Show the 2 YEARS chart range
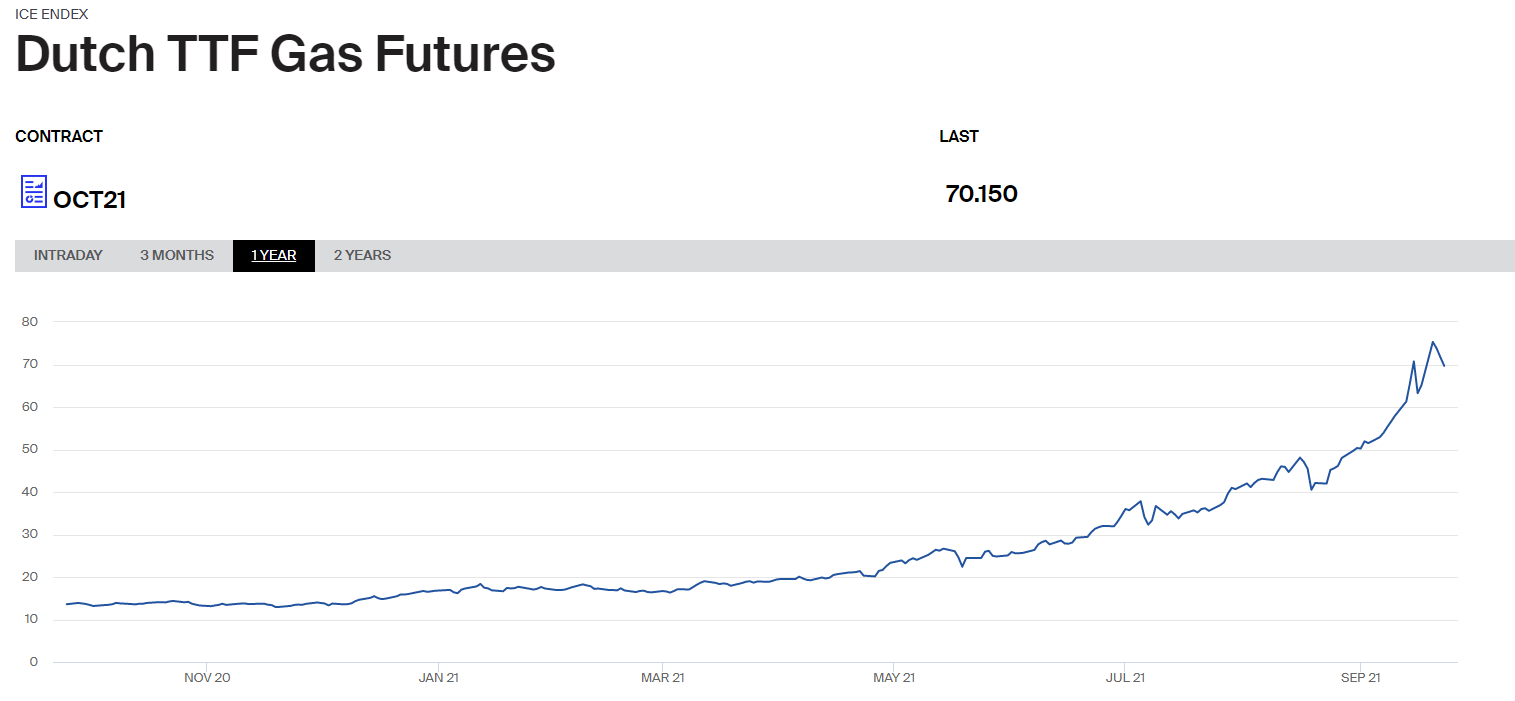This screenshot has height=701, width=1515. (x=362, y=256)
